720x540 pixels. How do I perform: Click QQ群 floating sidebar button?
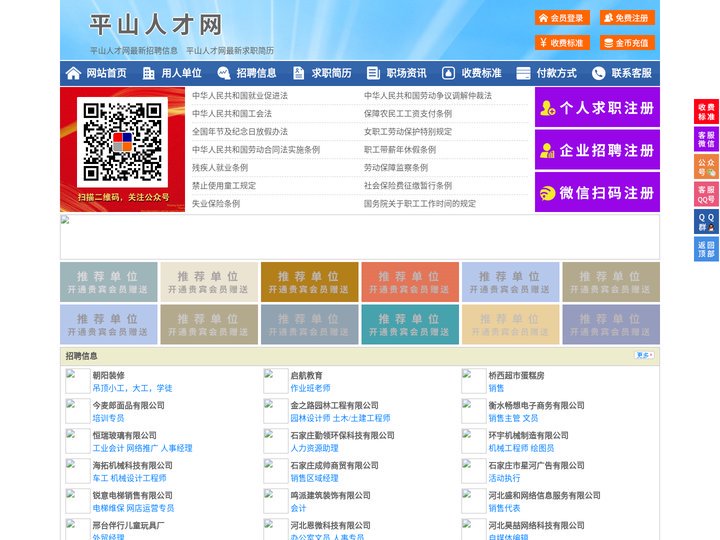pos(706,222)
